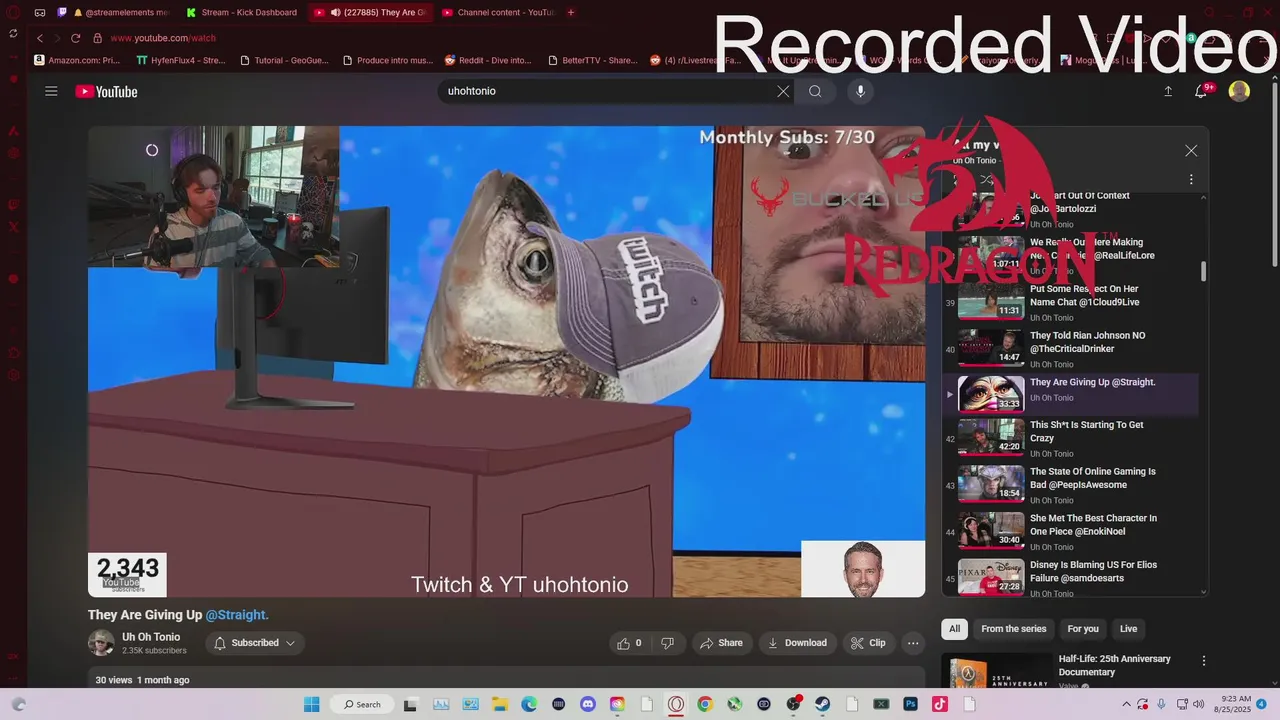Like the video with thumbs up
The image size is (1280, 720).
coord(629,643)
